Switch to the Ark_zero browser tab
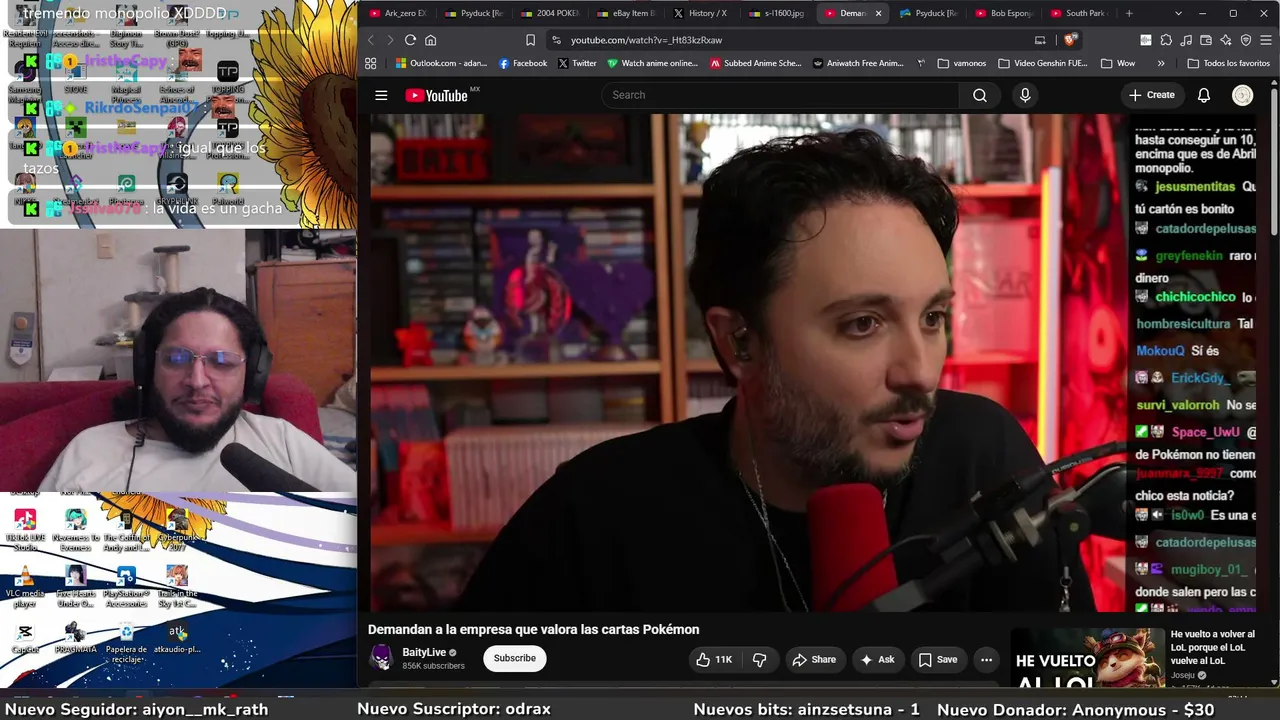This screenshot has width=1280, height=720. [397, 13]
